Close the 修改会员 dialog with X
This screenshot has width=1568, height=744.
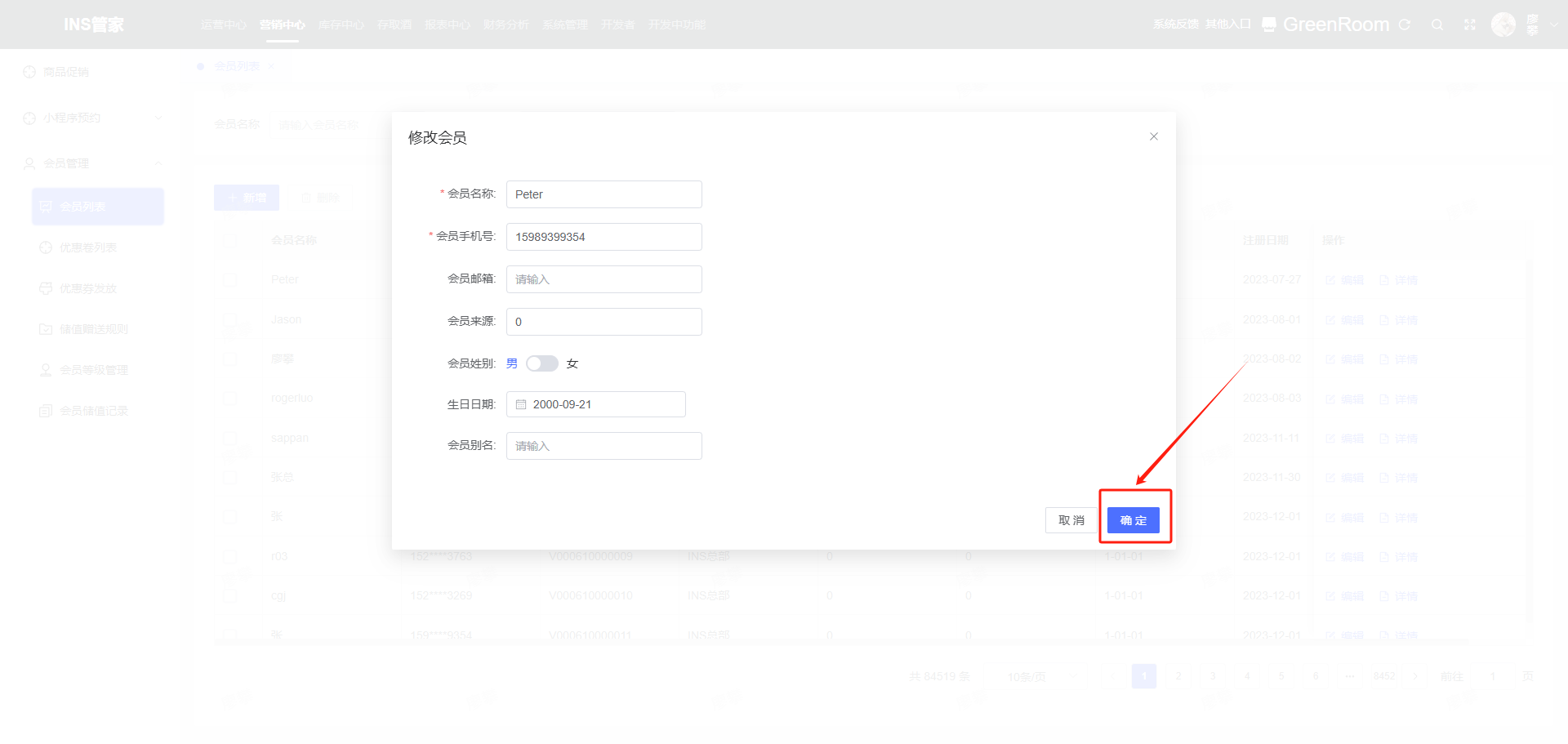(x=1154, y=136)
